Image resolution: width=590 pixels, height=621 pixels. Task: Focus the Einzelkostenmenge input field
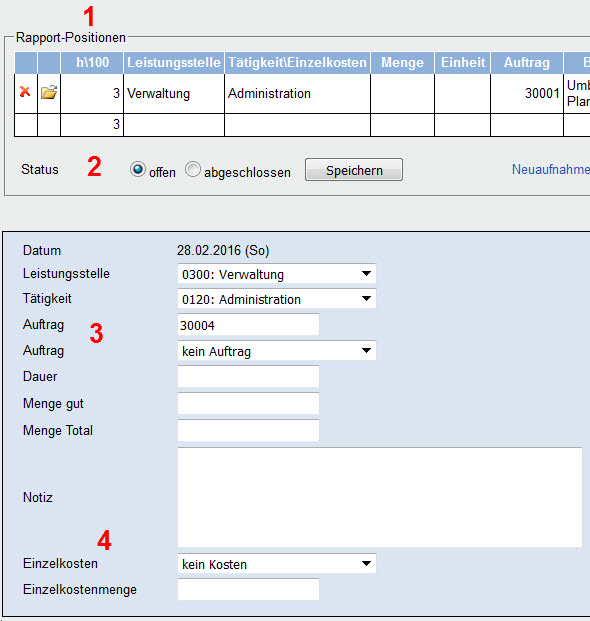tap(248, 589)
